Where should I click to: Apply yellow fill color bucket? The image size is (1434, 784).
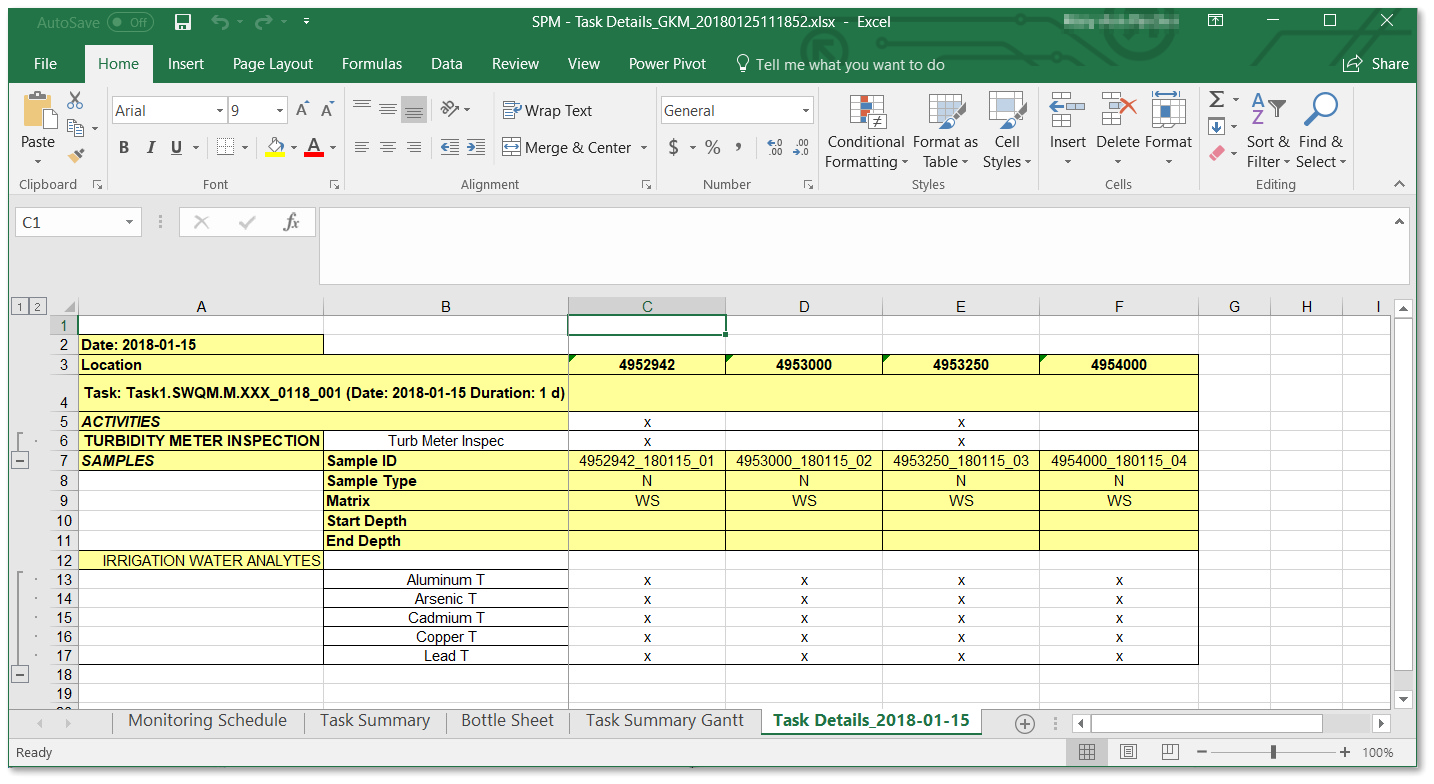pos(276,148)
